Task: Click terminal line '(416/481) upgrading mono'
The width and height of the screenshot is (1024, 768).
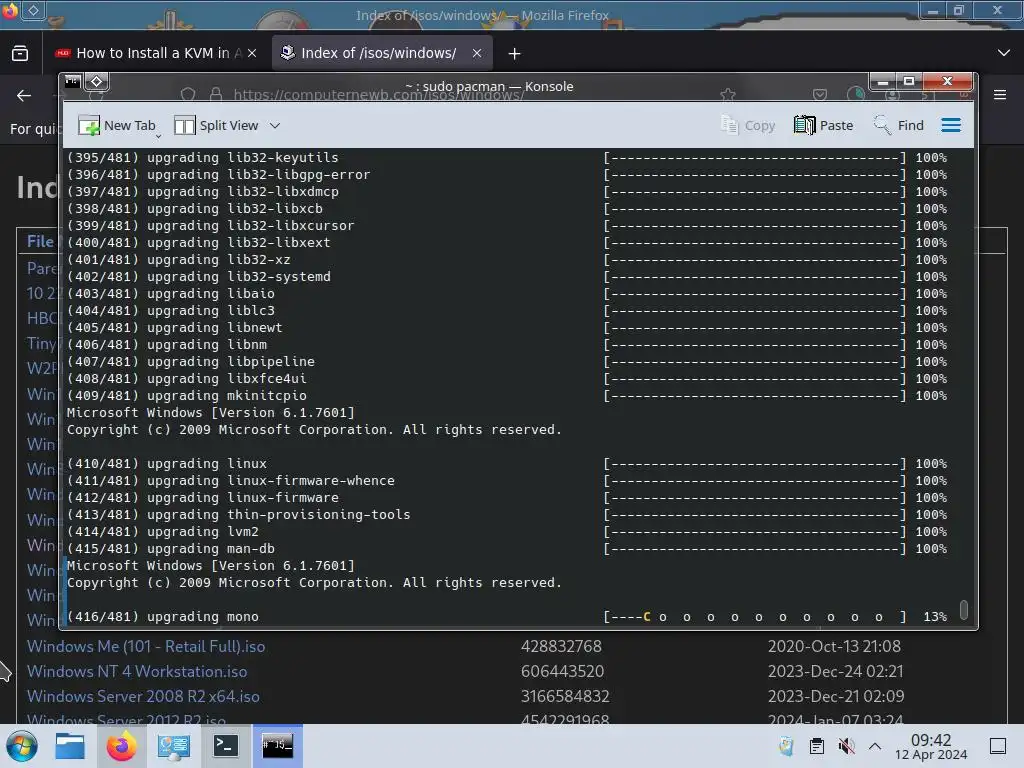Action: click(x=163, y=616)
